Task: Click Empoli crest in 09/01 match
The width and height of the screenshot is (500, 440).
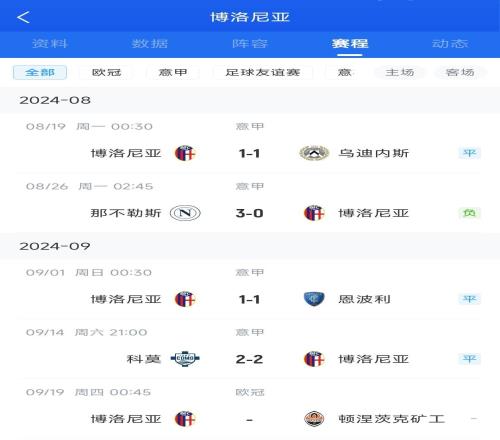Action: (314, 299)
